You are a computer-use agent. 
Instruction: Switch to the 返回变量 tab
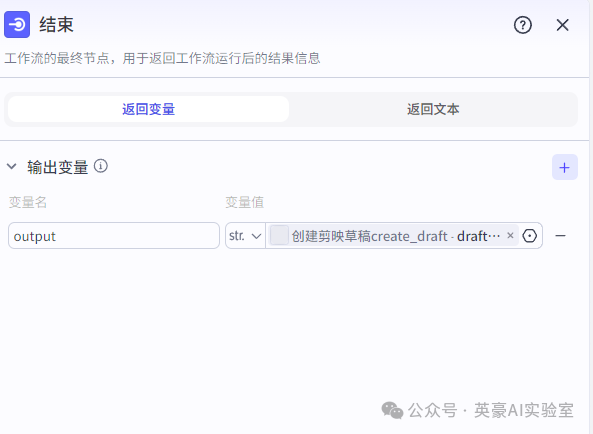(149, 109)
